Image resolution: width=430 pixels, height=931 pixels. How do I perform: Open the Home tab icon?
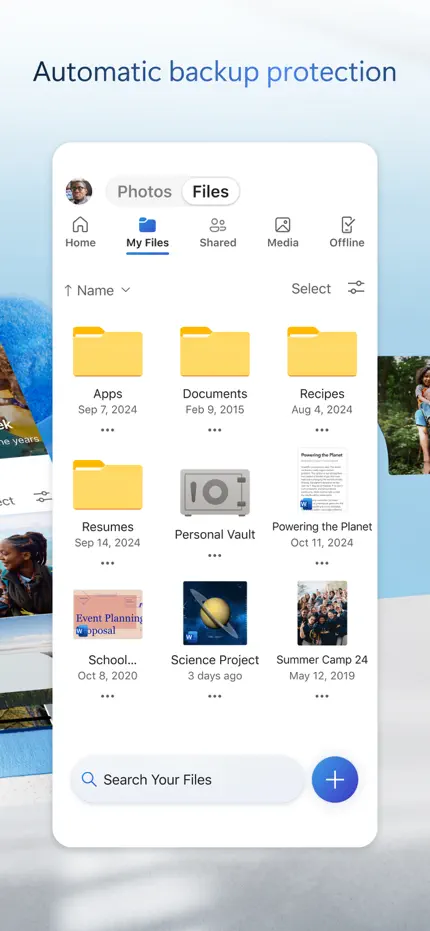(80, 224)
